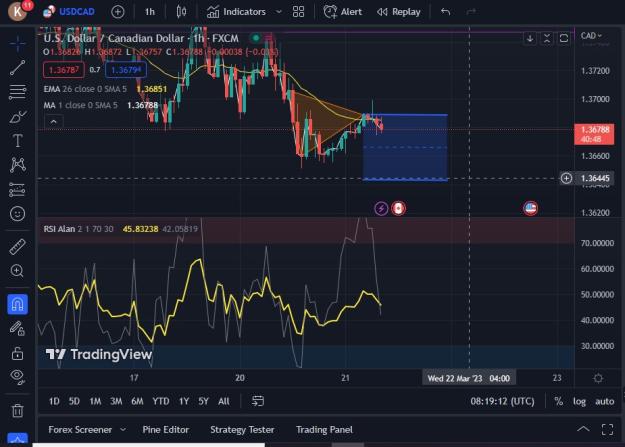The image size is (625, 447).
Task: Open the US flag economic event marker
Action: 530,208
